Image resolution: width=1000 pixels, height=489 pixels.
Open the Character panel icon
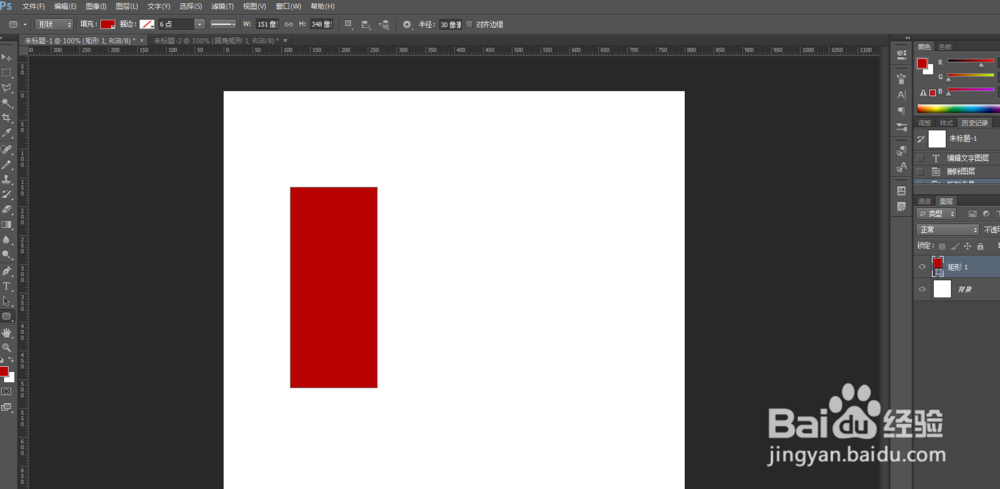901,94
